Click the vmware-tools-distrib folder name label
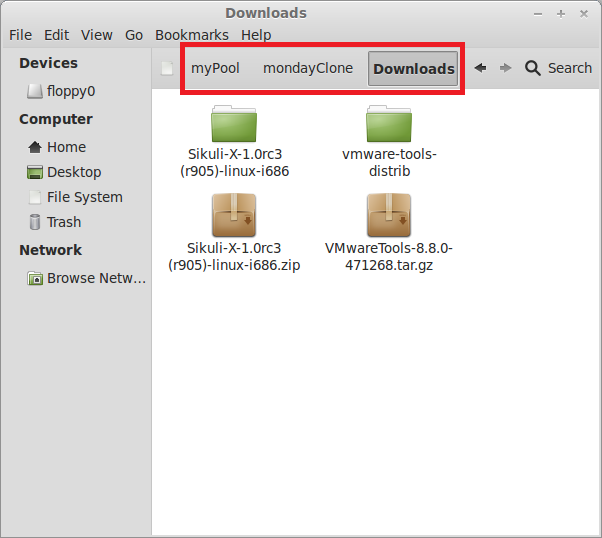602x538 pixels. [389, 162]
